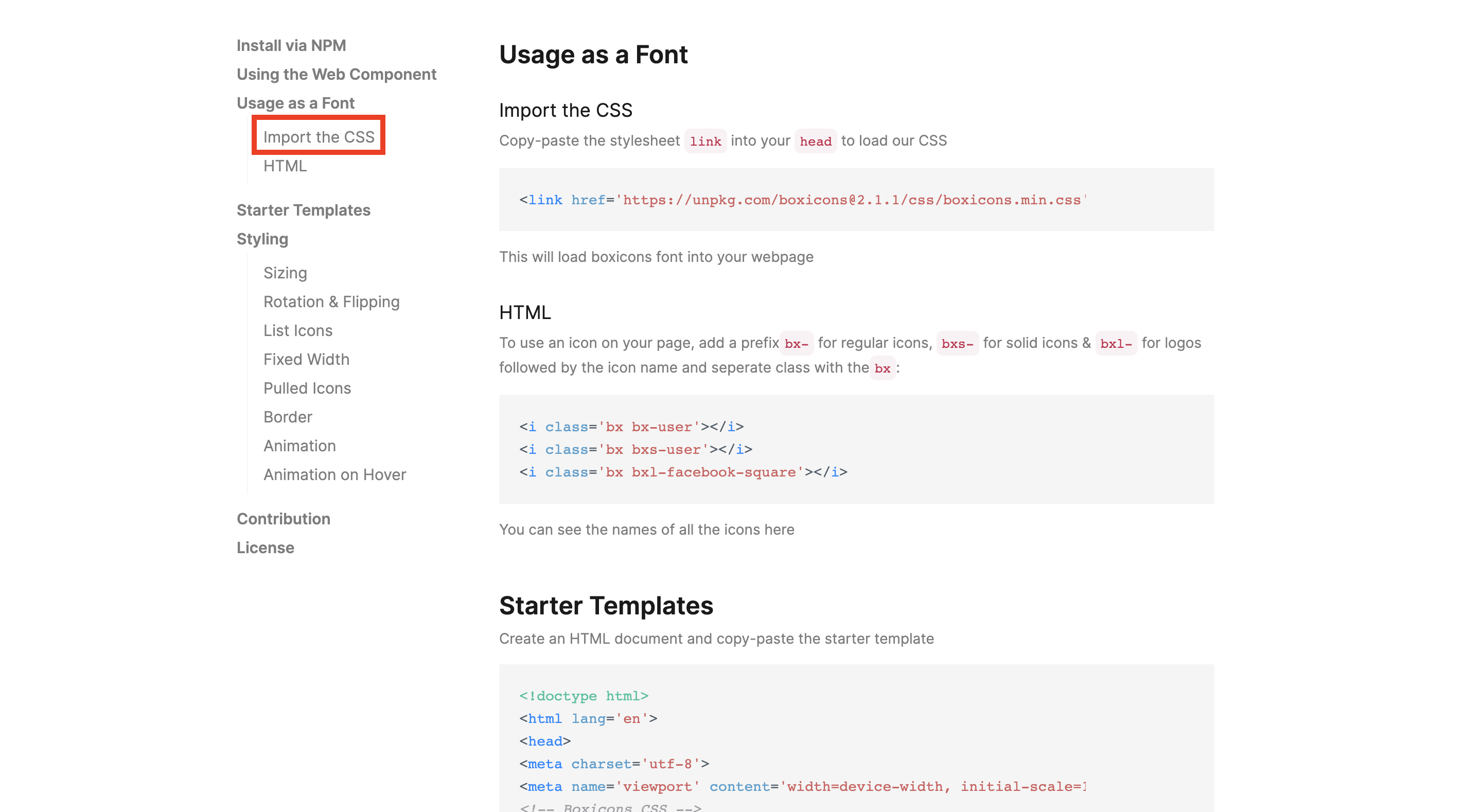The height and width of the screenshot is (812, 1482).
Task: Open Install via NPM sidebar link
Action: coord(291,45)
